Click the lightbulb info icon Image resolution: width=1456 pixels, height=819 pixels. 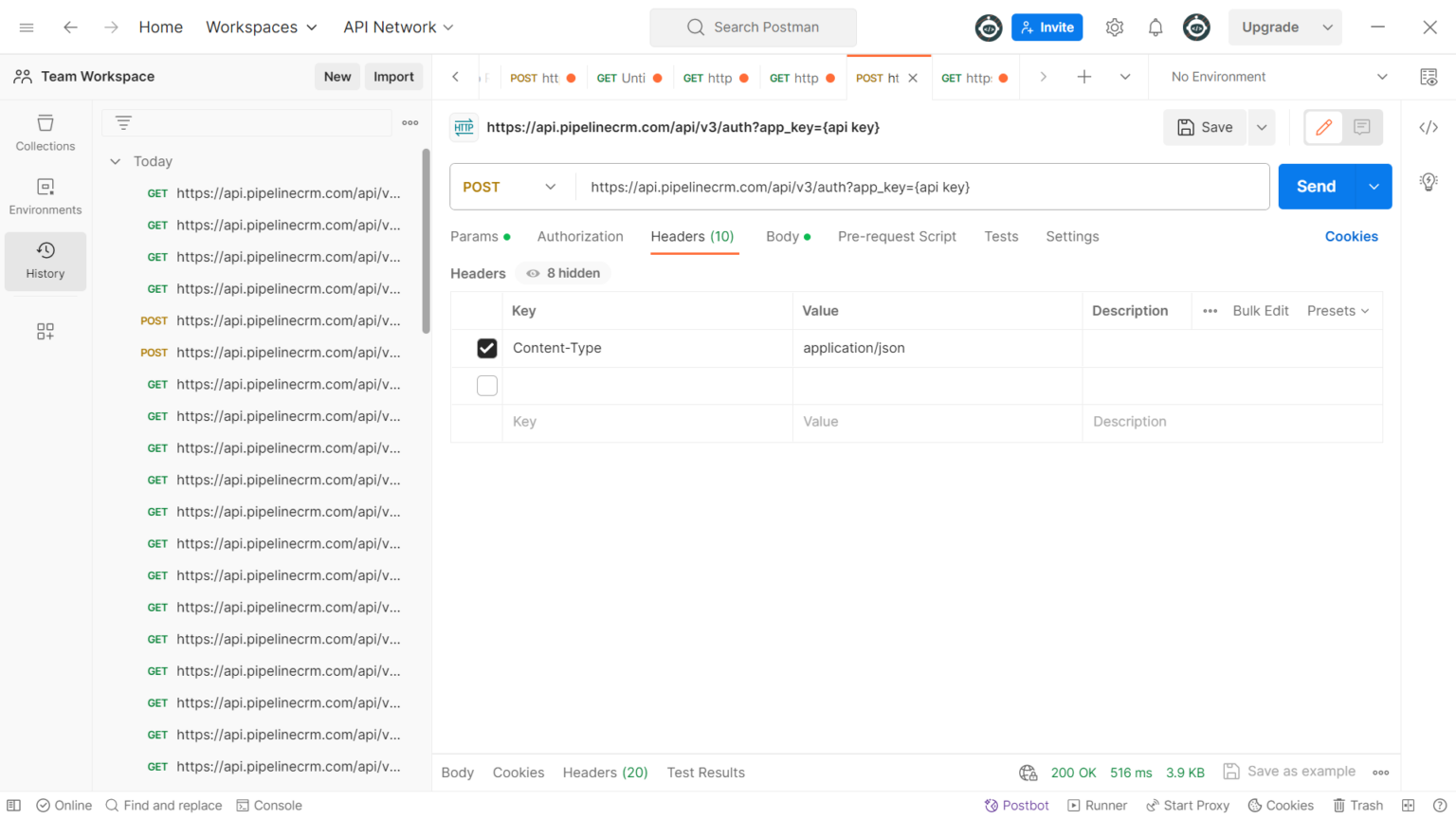point(1428,181)
